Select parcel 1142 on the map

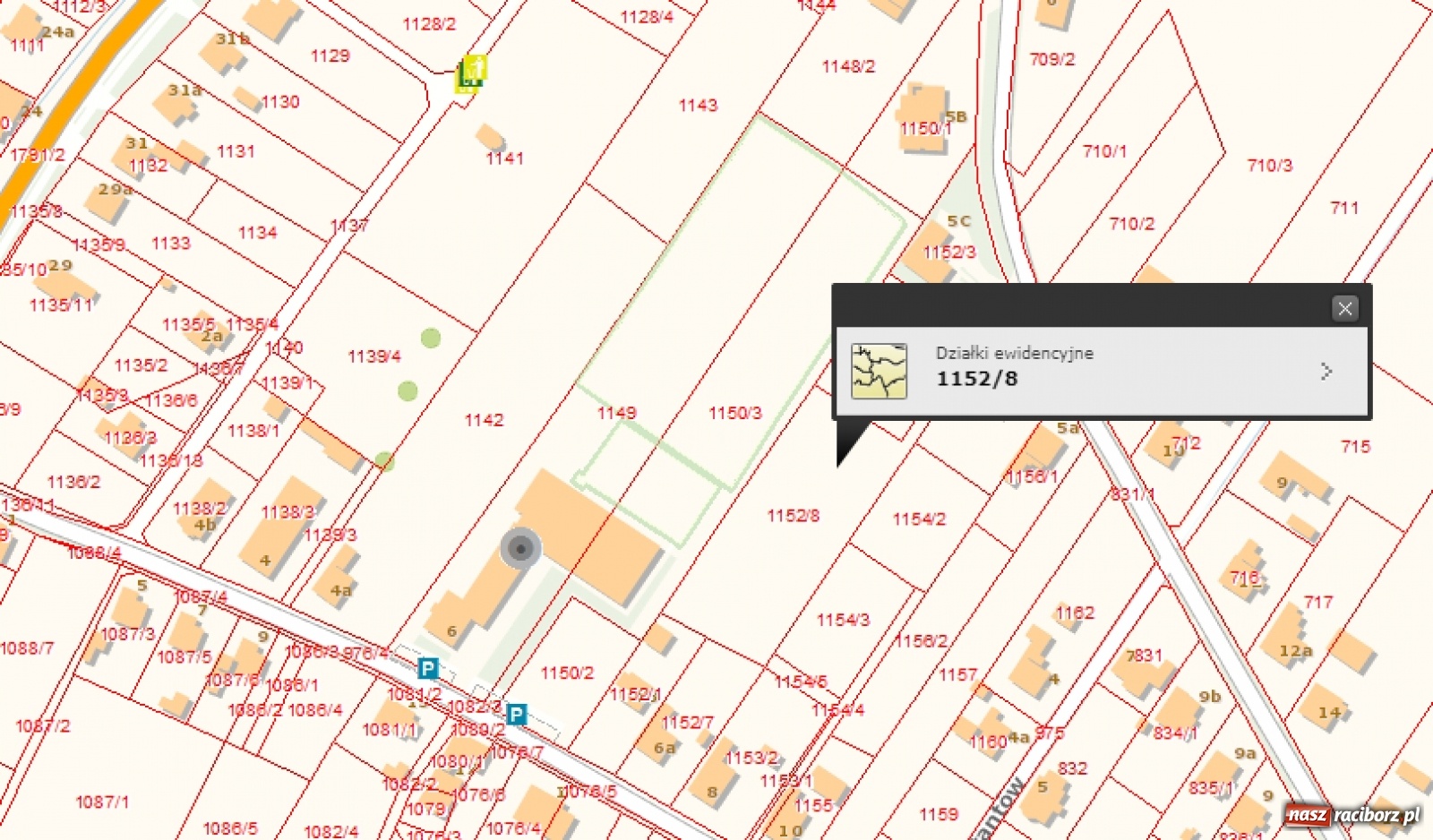coord(484,420)
